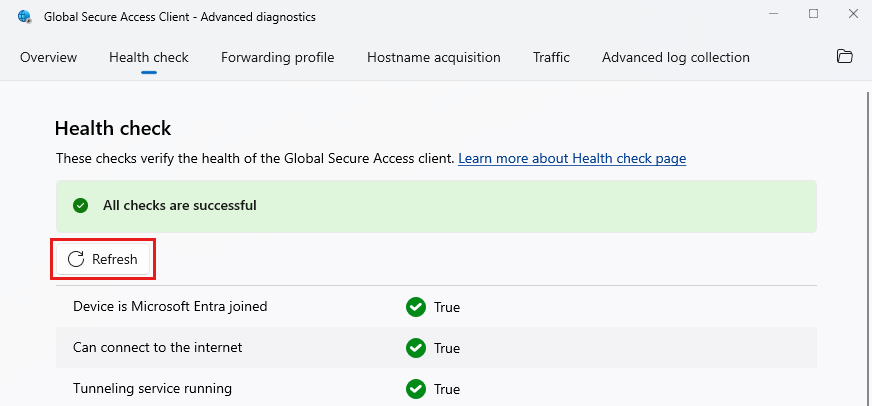Switch to the Overview tab
This screenshot has height=406, width=872.
tap(48, 57)
